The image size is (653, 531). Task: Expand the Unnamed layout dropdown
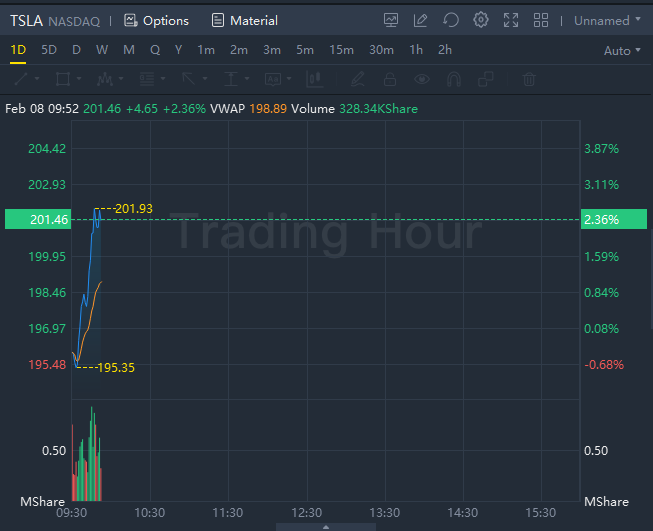click(607, 20)
